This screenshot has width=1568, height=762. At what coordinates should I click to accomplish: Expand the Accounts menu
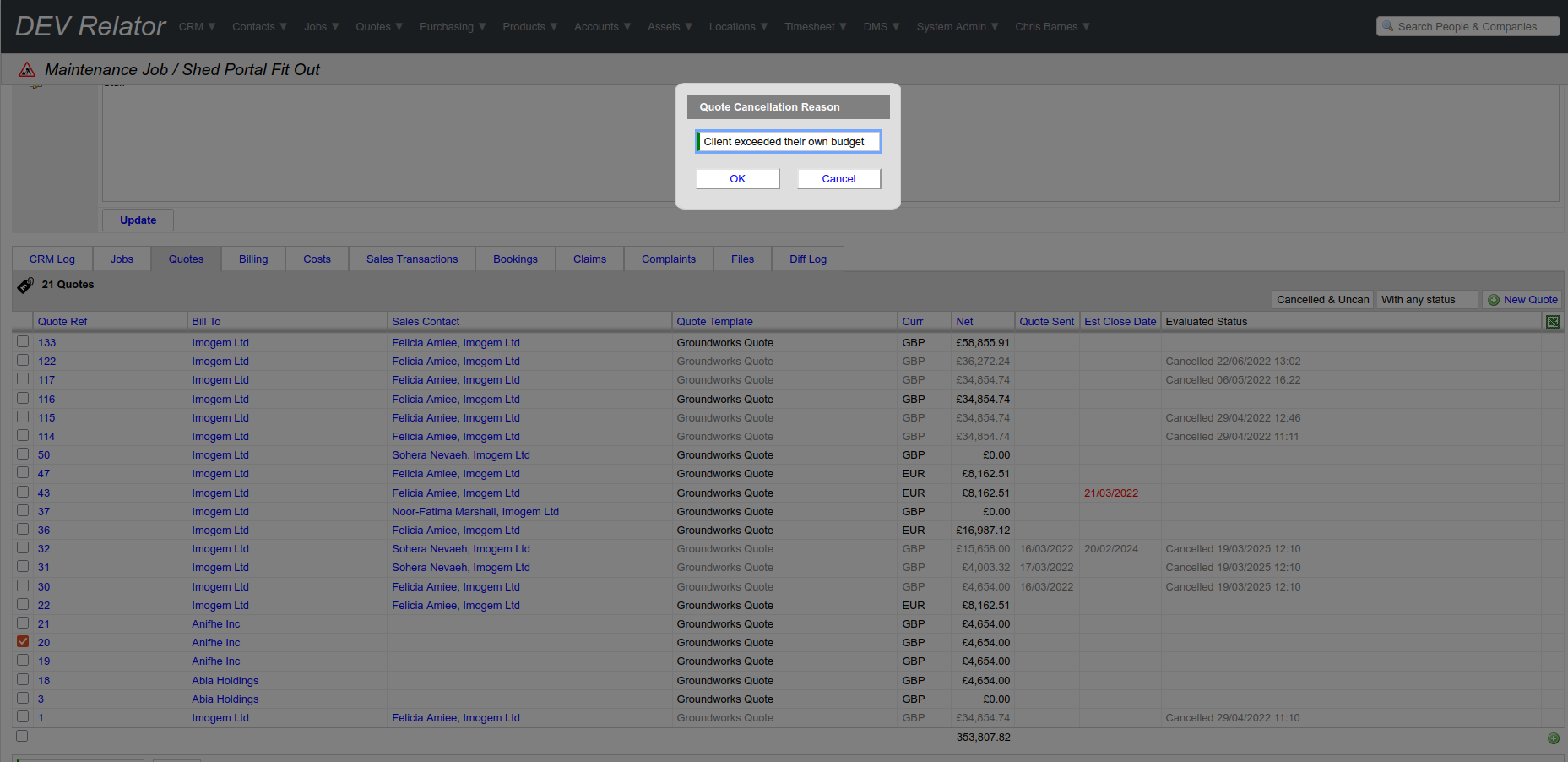(603, 27)
